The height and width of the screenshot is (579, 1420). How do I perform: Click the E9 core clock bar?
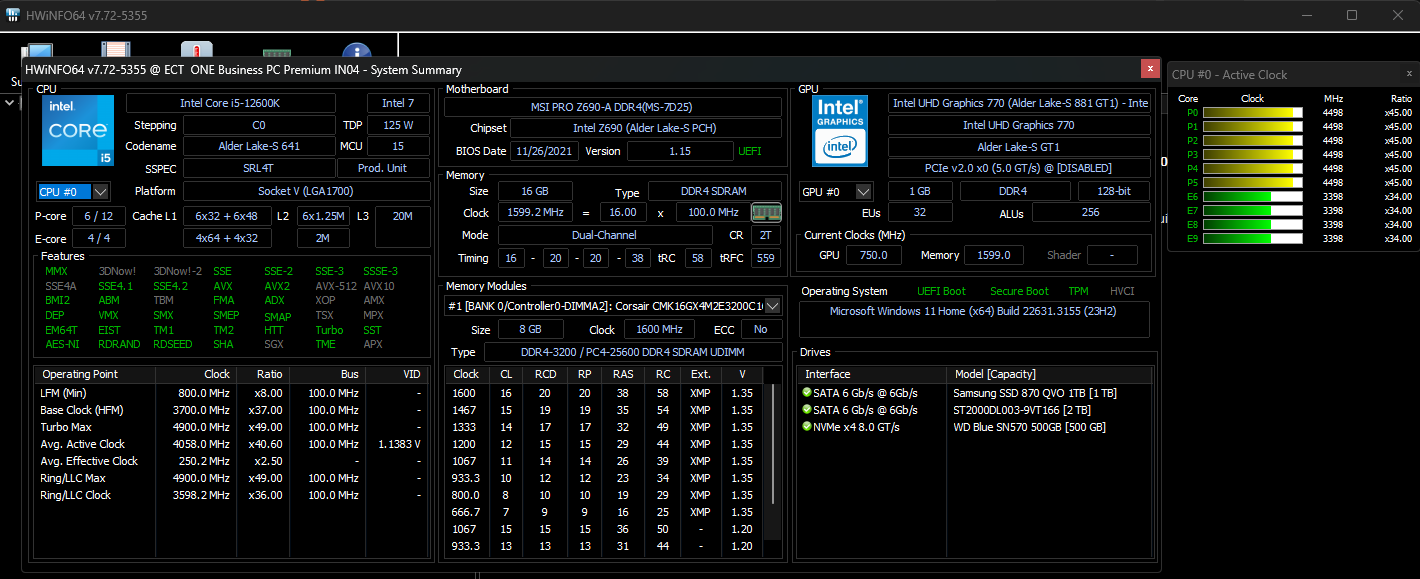pyautogui.click(x=1253, y=239)
